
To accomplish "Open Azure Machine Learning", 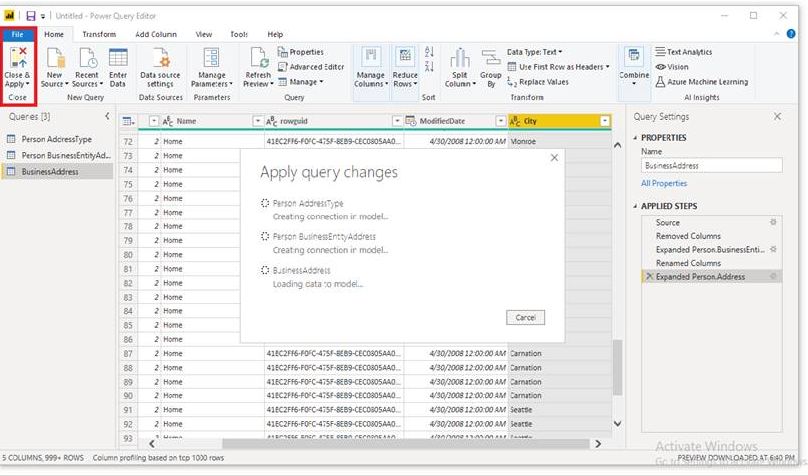I will point(702,82).
